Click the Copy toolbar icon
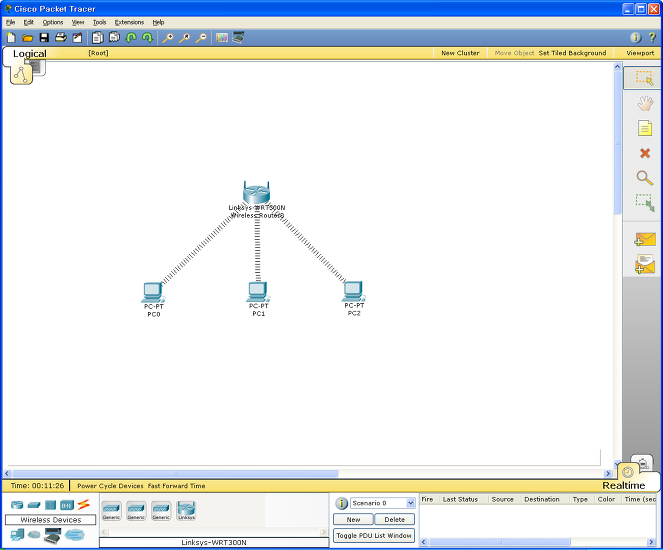 point(98,38)
